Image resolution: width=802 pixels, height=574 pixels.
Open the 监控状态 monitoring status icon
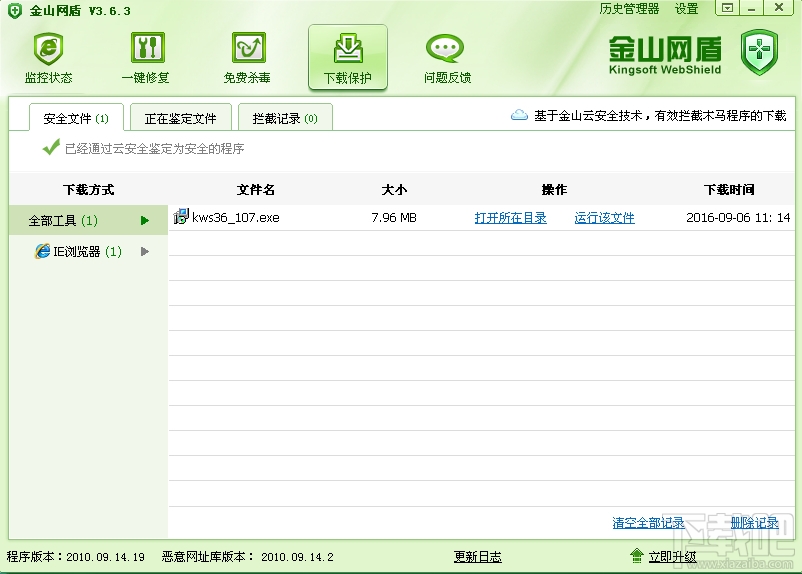(x=49, y=50)
